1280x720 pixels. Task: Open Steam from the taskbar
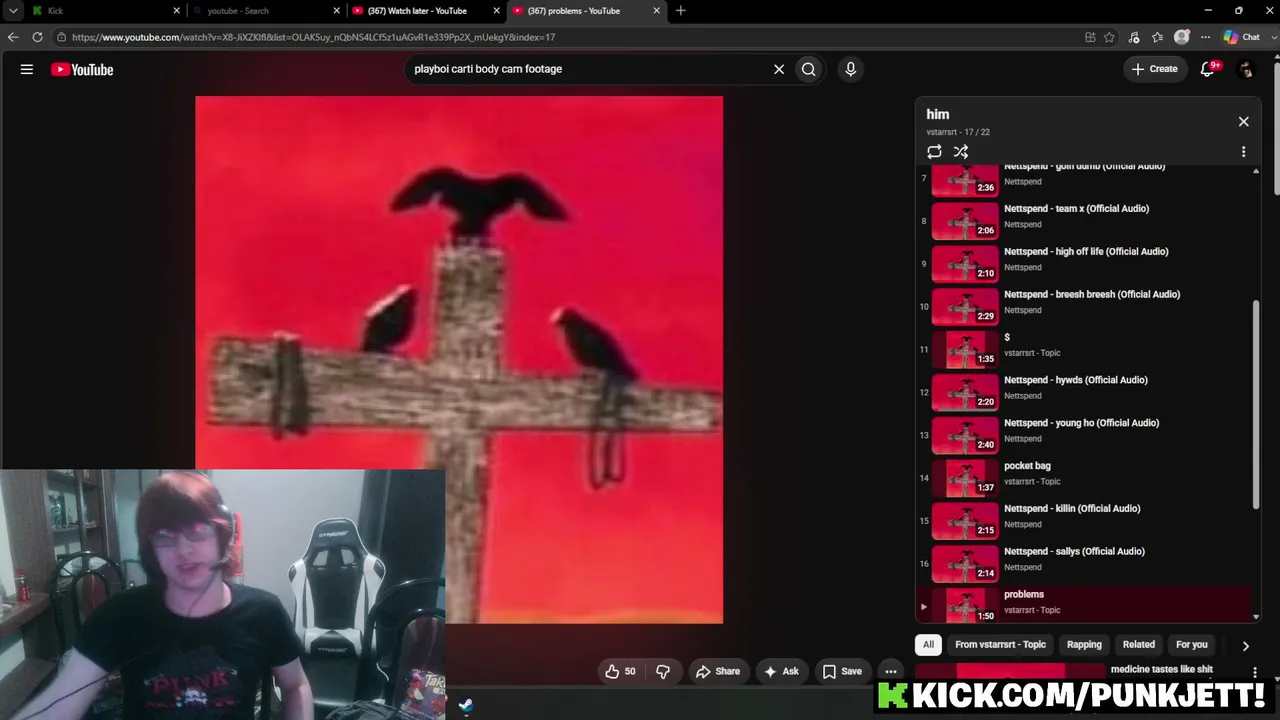click(465, 705)
